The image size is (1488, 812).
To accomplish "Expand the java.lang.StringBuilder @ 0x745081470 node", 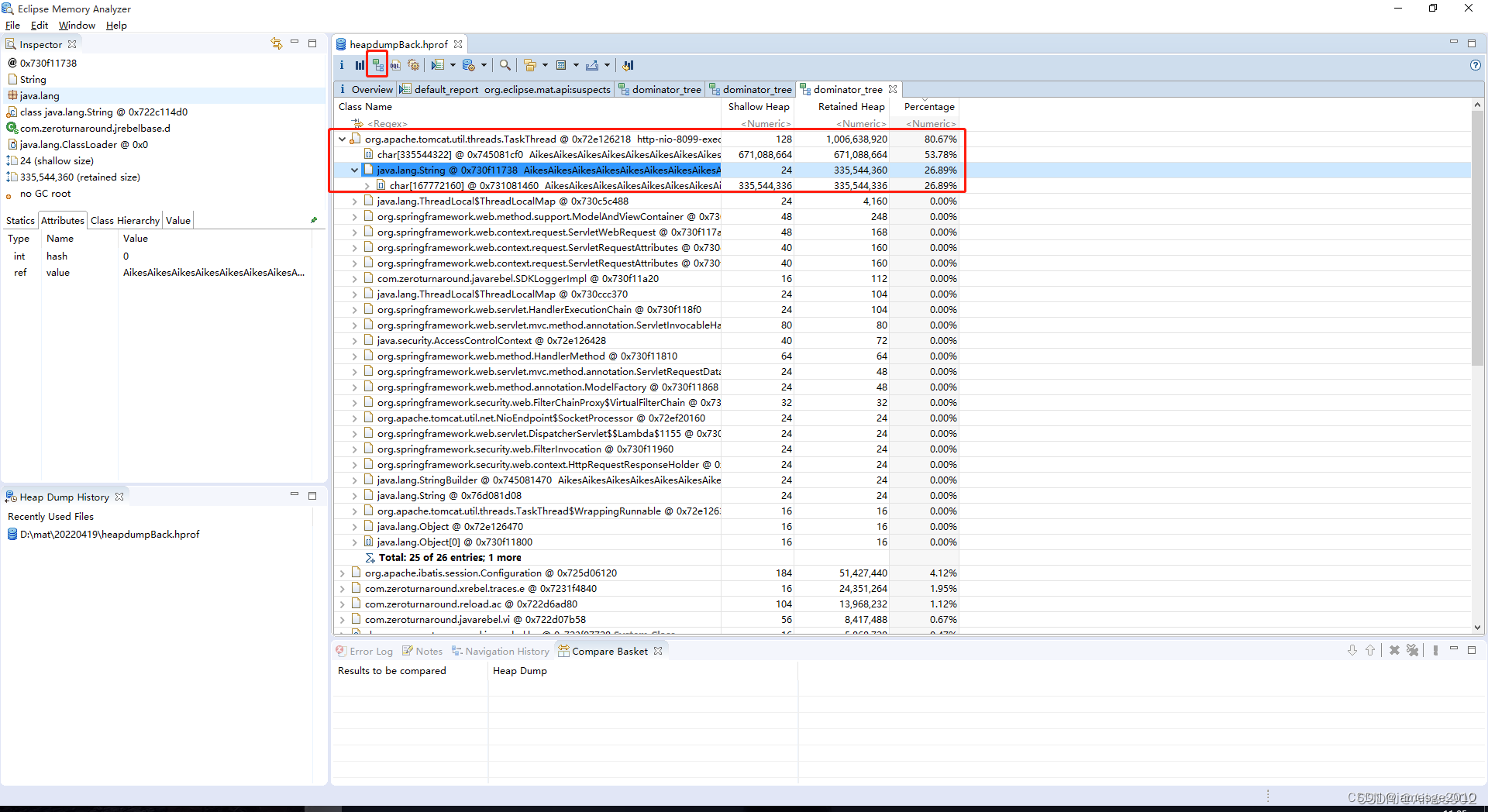I will pyautogui.click(x=355, y=480).
